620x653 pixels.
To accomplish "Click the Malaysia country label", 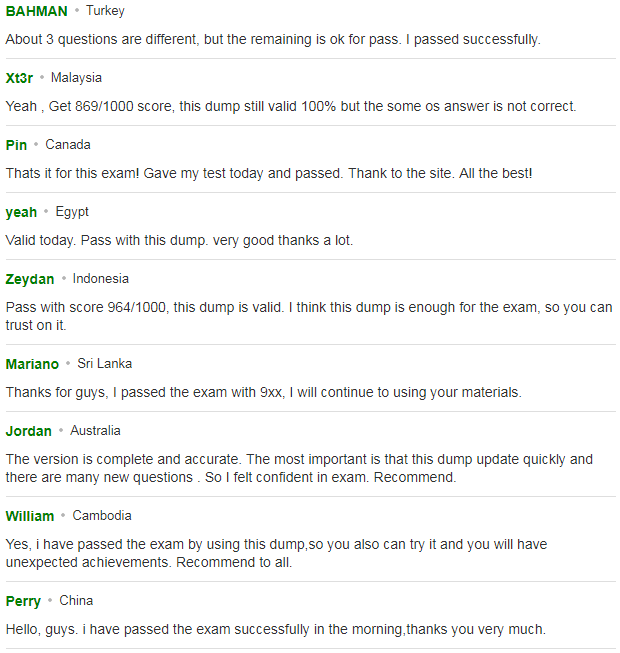I will pyautogui.click(x=76, y=78).
